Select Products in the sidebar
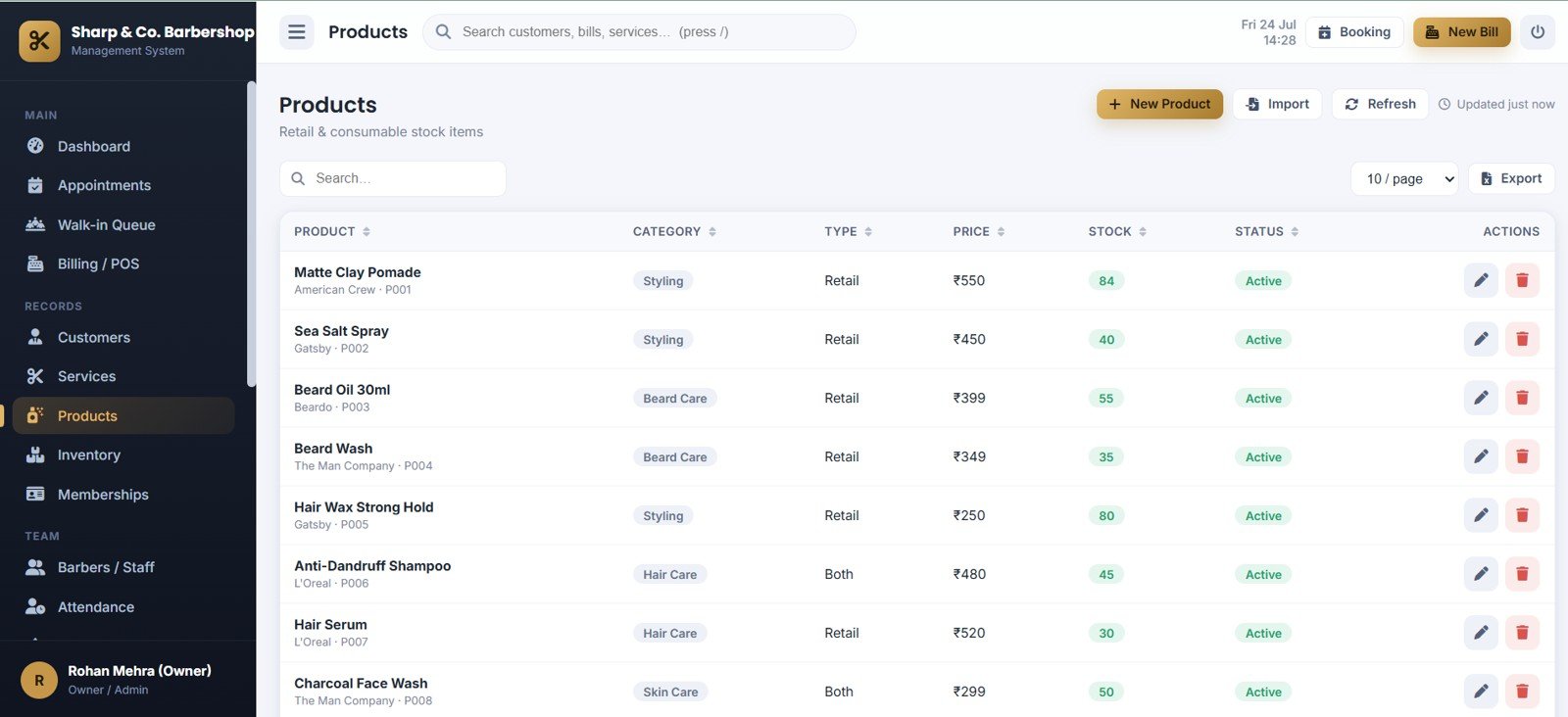The height and width of the screenshot is (717, 1568). tap(123, 415)
